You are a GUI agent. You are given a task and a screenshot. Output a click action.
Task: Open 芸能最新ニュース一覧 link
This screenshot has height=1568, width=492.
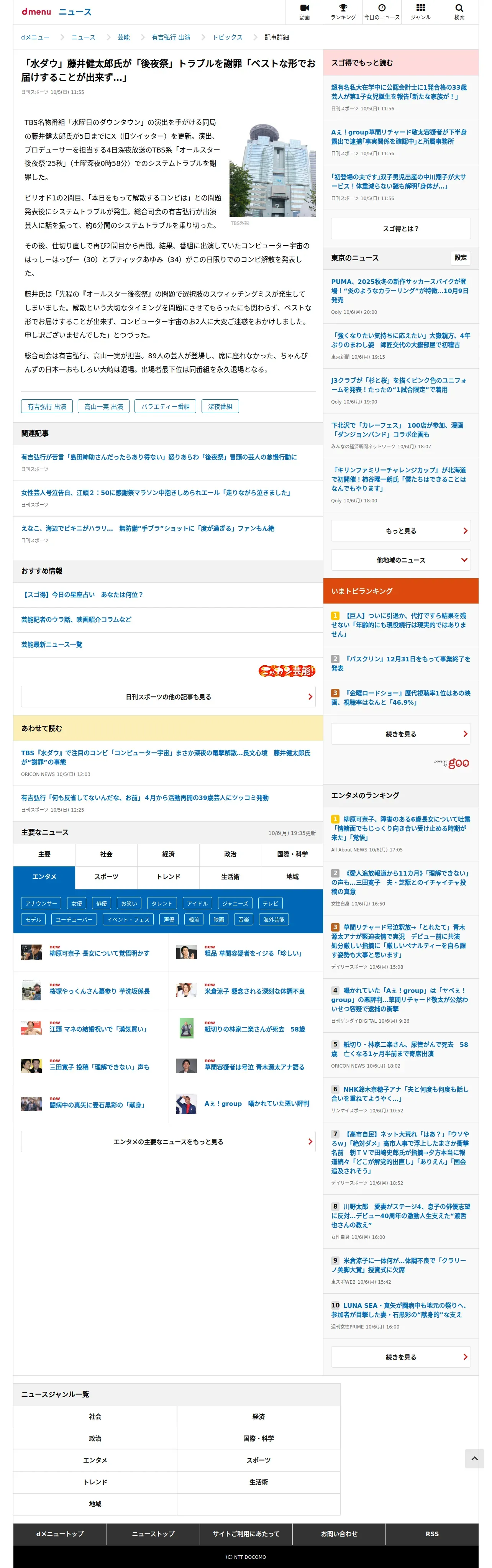(52, 645)
